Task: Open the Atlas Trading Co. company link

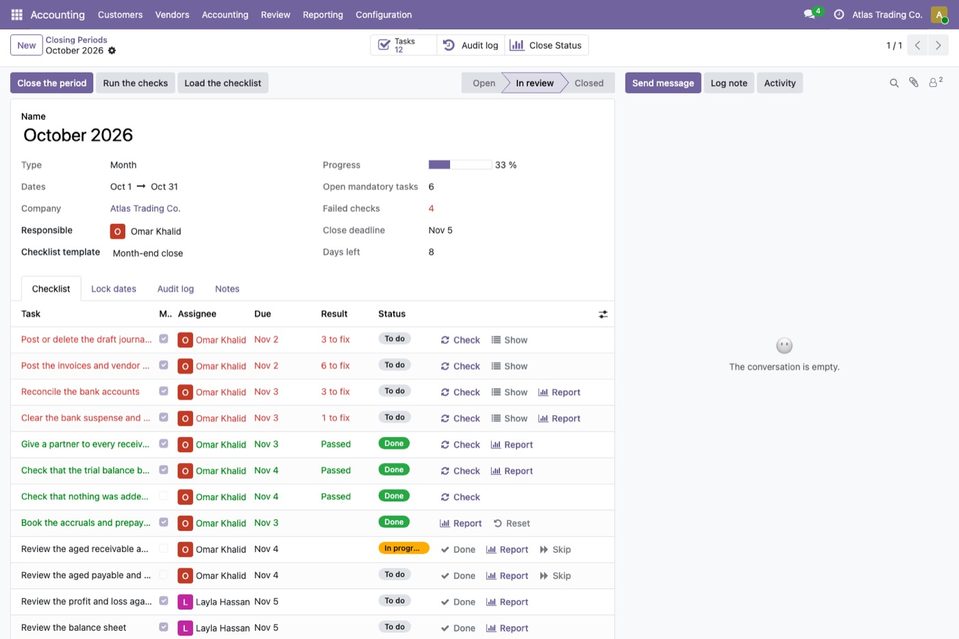Action: click(145, 209)
